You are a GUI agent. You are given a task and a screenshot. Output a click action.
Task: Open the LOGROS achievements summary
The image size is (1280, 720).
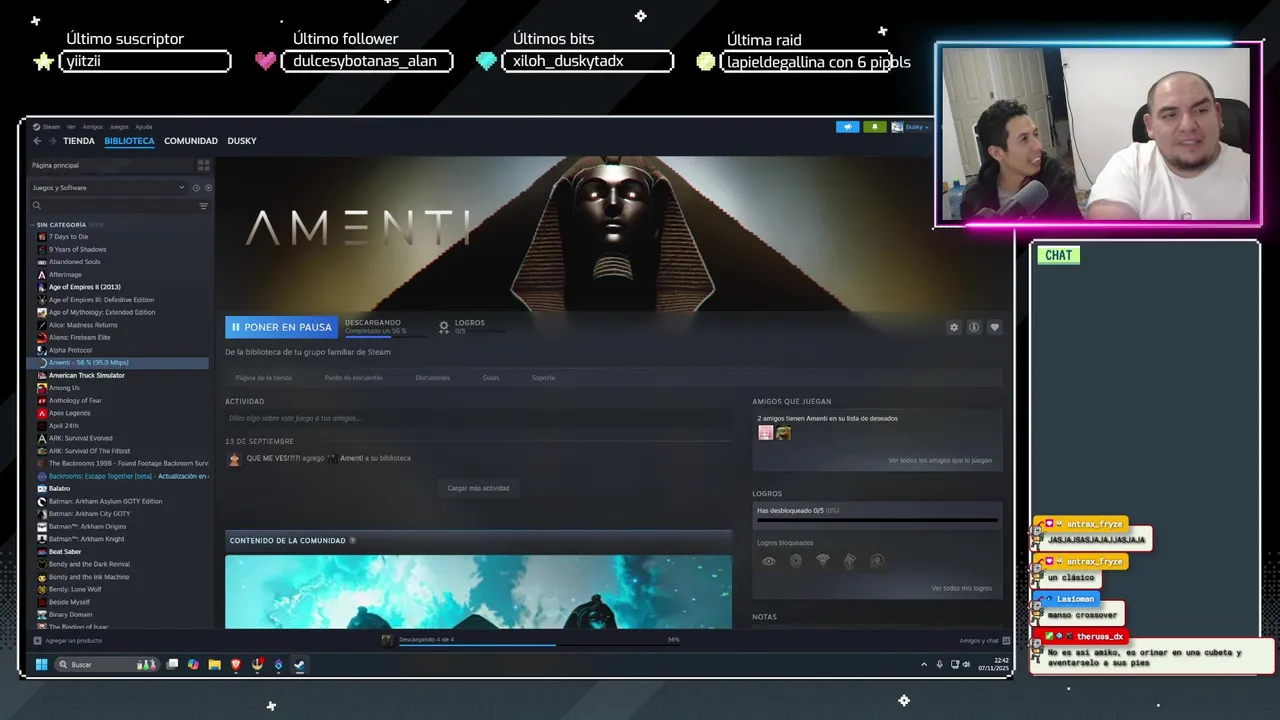[470, 326]
